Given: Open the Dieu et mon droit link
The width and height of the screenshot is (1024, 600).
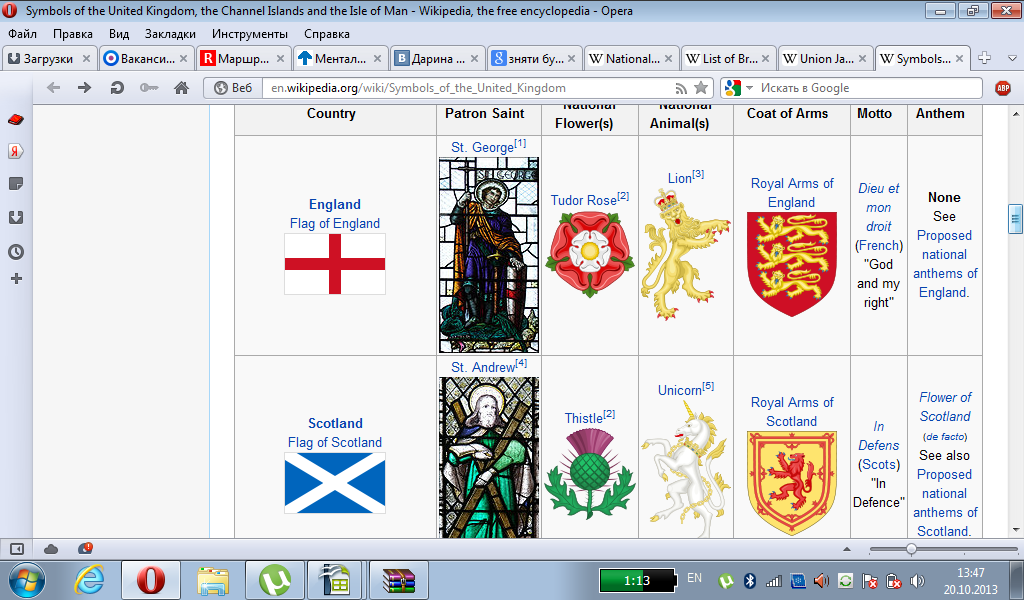Looking at the screenshot, I should (878, 207).
